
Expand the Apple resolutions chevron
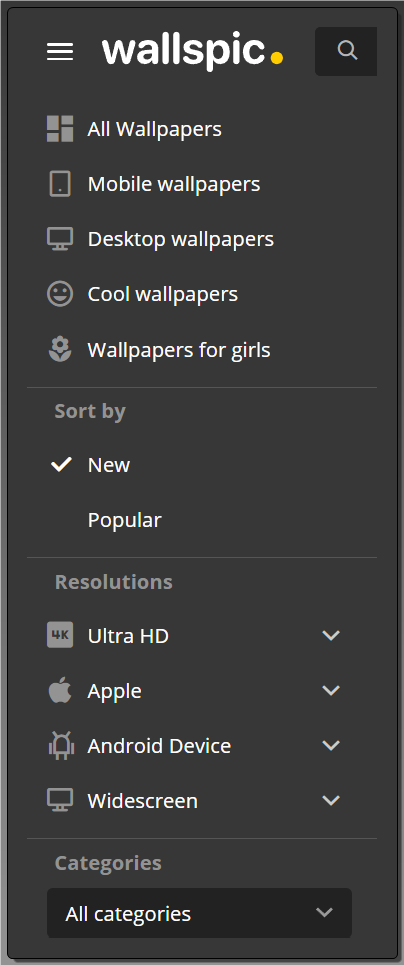click(x=331, y=691)
